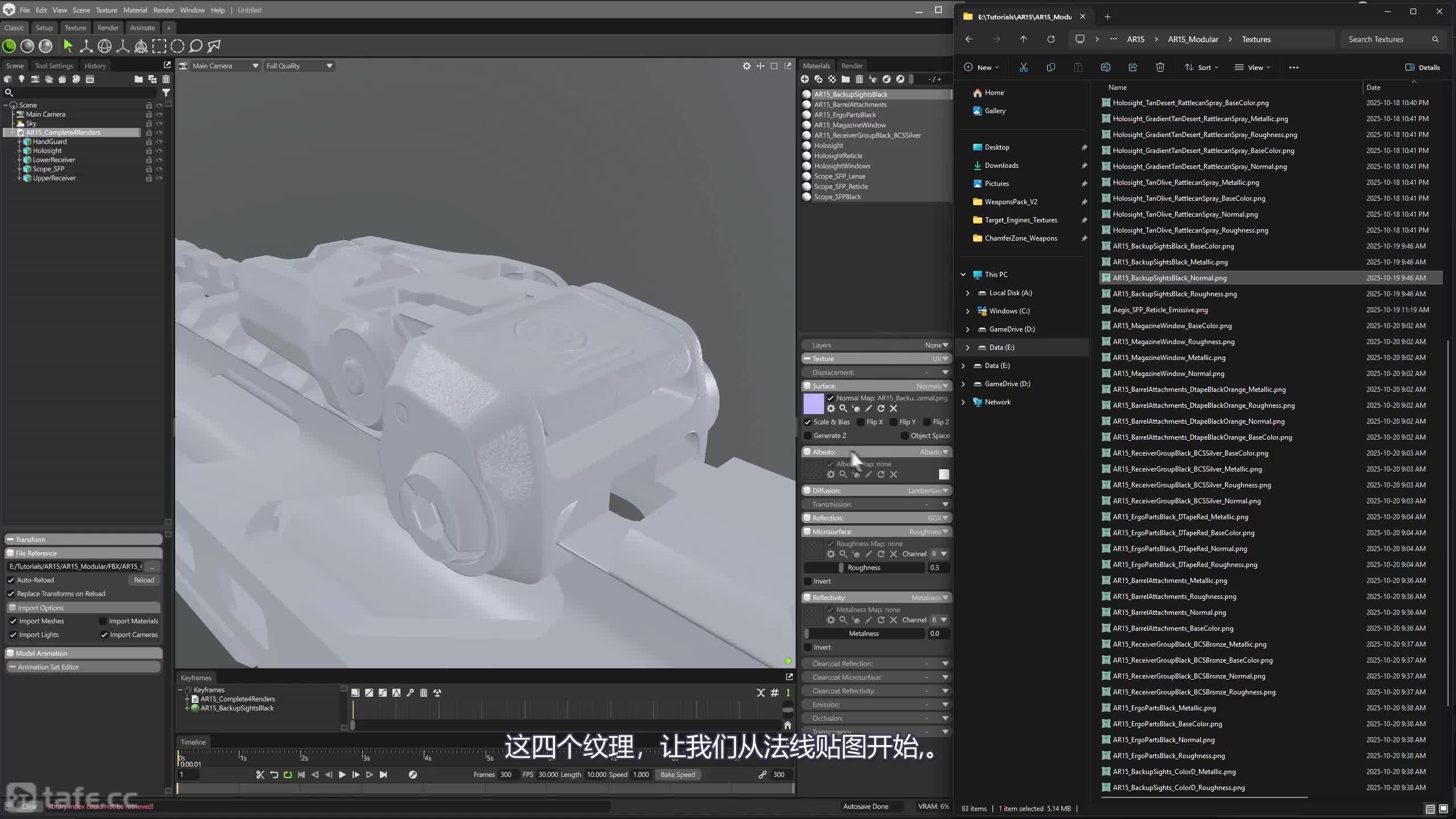Expand the Scope_SFP scene node

(x=19, y=169)
